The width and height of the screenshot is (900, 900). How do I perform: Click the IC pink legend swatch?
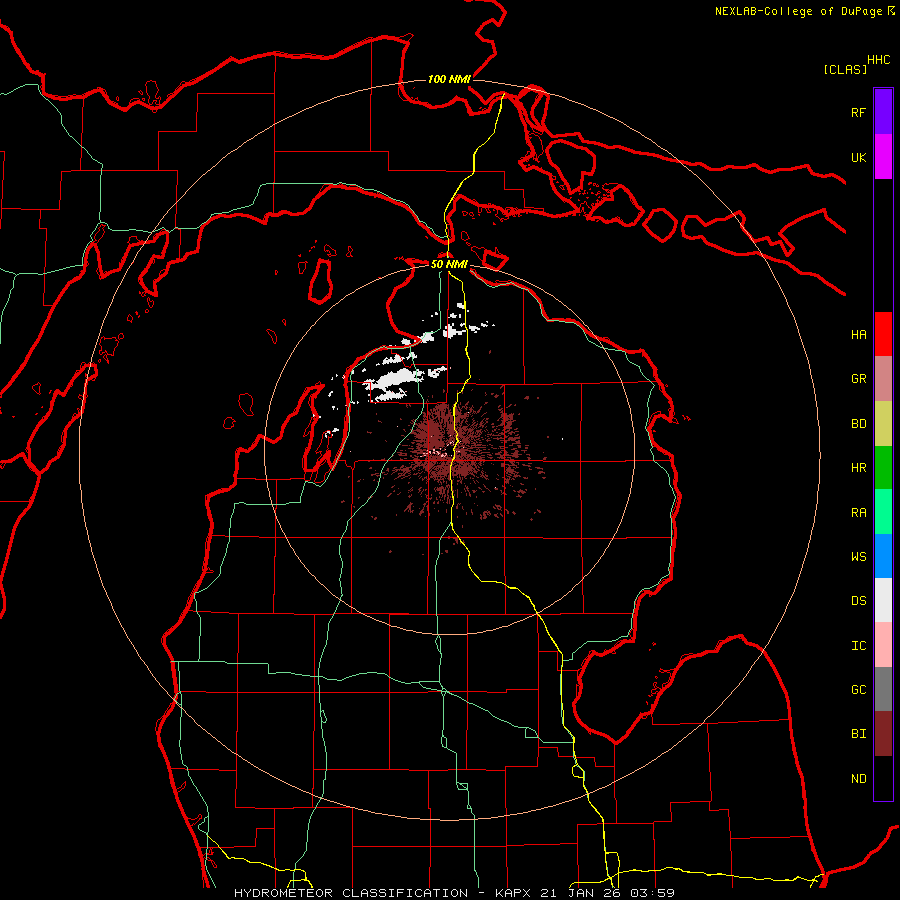coord(883,645)
